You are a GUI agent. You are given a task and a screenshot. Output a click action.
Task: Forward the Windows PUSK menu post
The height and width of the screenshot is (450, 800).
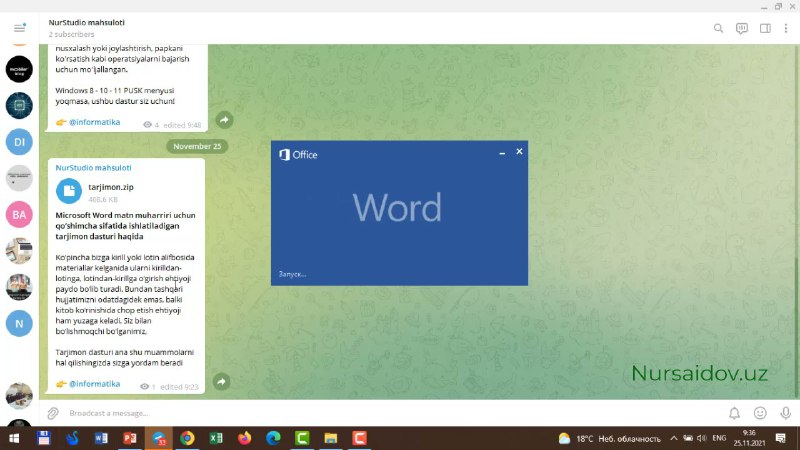point(224,120)
